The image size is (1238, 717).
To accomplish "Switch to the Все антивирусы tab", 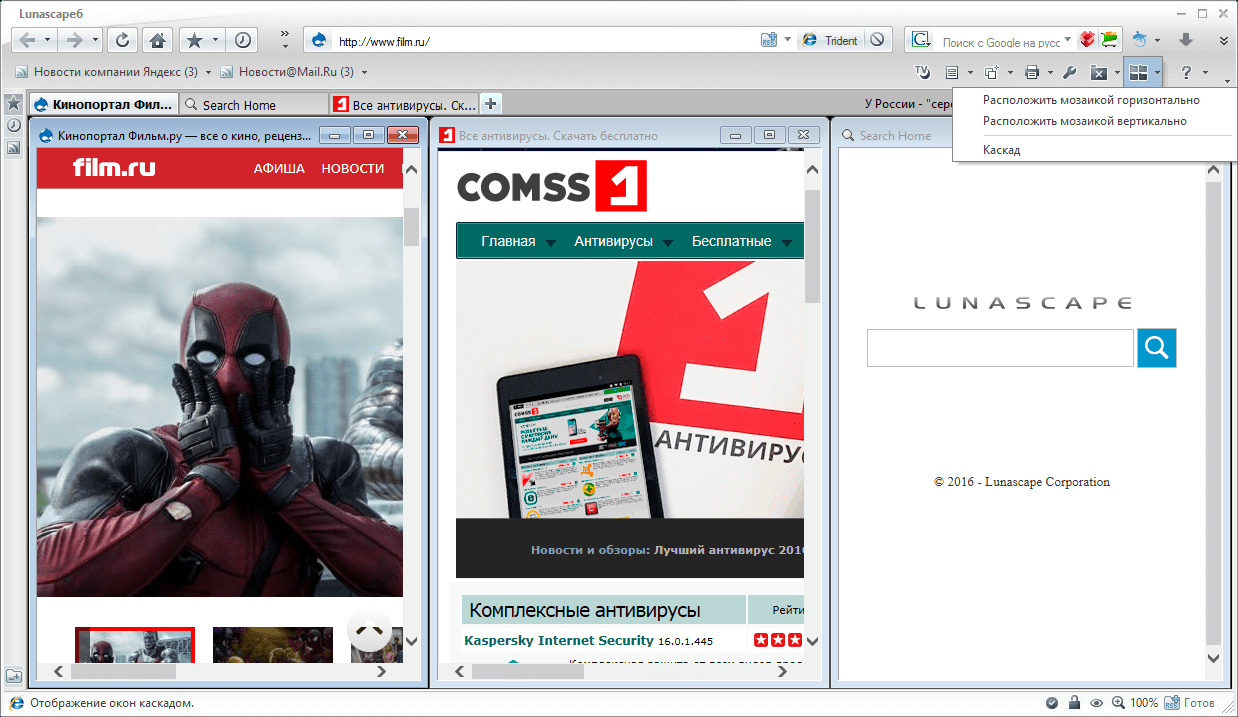I will pyautogui.click(x=404, y=104).
